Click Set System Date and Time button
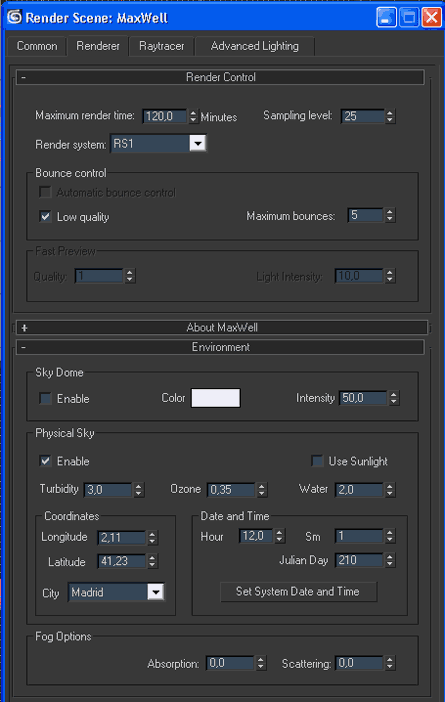Viewport: 445px width, 702px height. 298,592
